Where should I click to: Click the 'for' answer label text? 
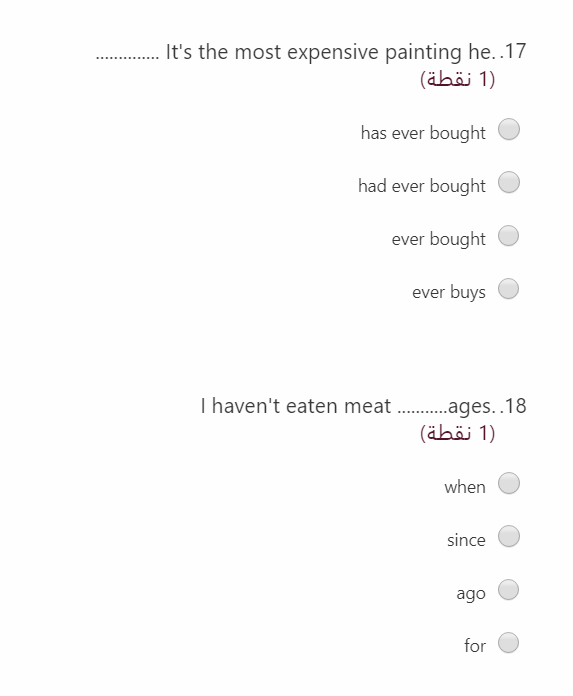click(475, 646)
